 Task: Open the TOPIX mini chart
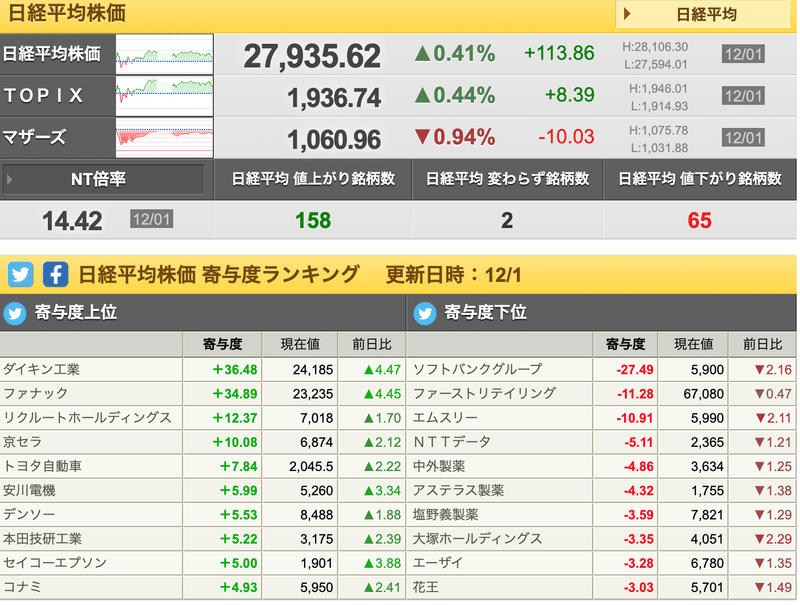(164, 96)
